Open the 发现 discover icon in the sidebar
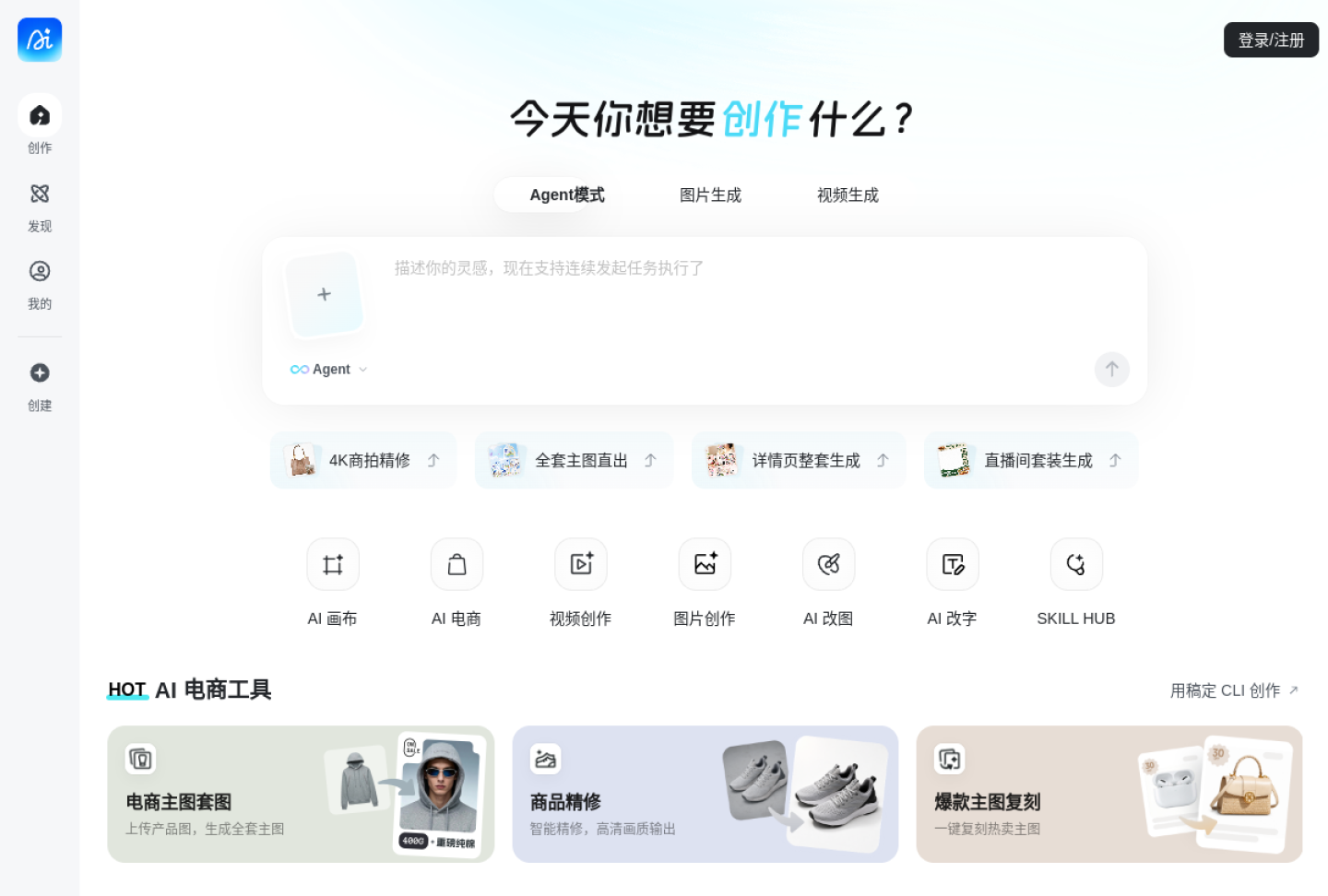 point(40,194)
